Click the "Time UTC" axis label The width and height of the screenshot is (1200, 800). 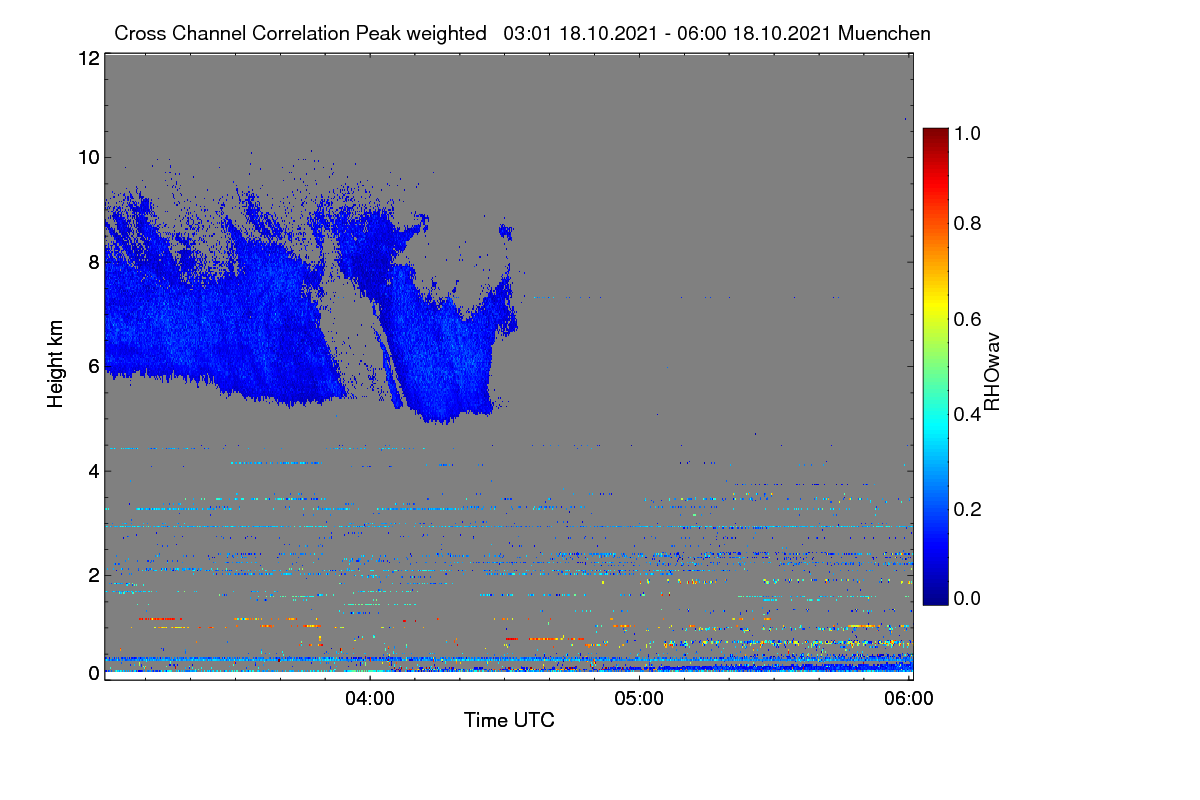point(509,720)
